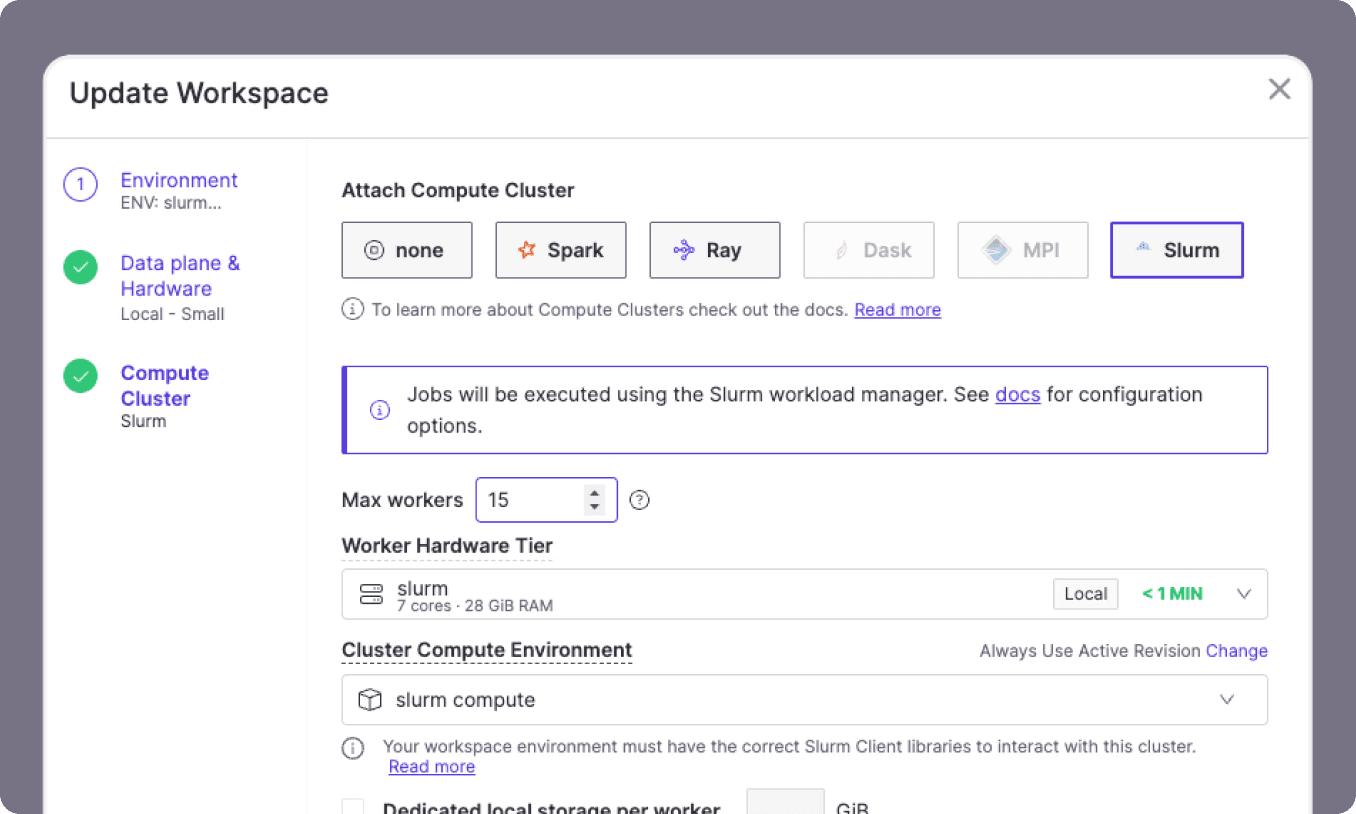Click the 7 cores · 28 GiB RAM text
This screenshot has height=814, width=1356.
475,606
